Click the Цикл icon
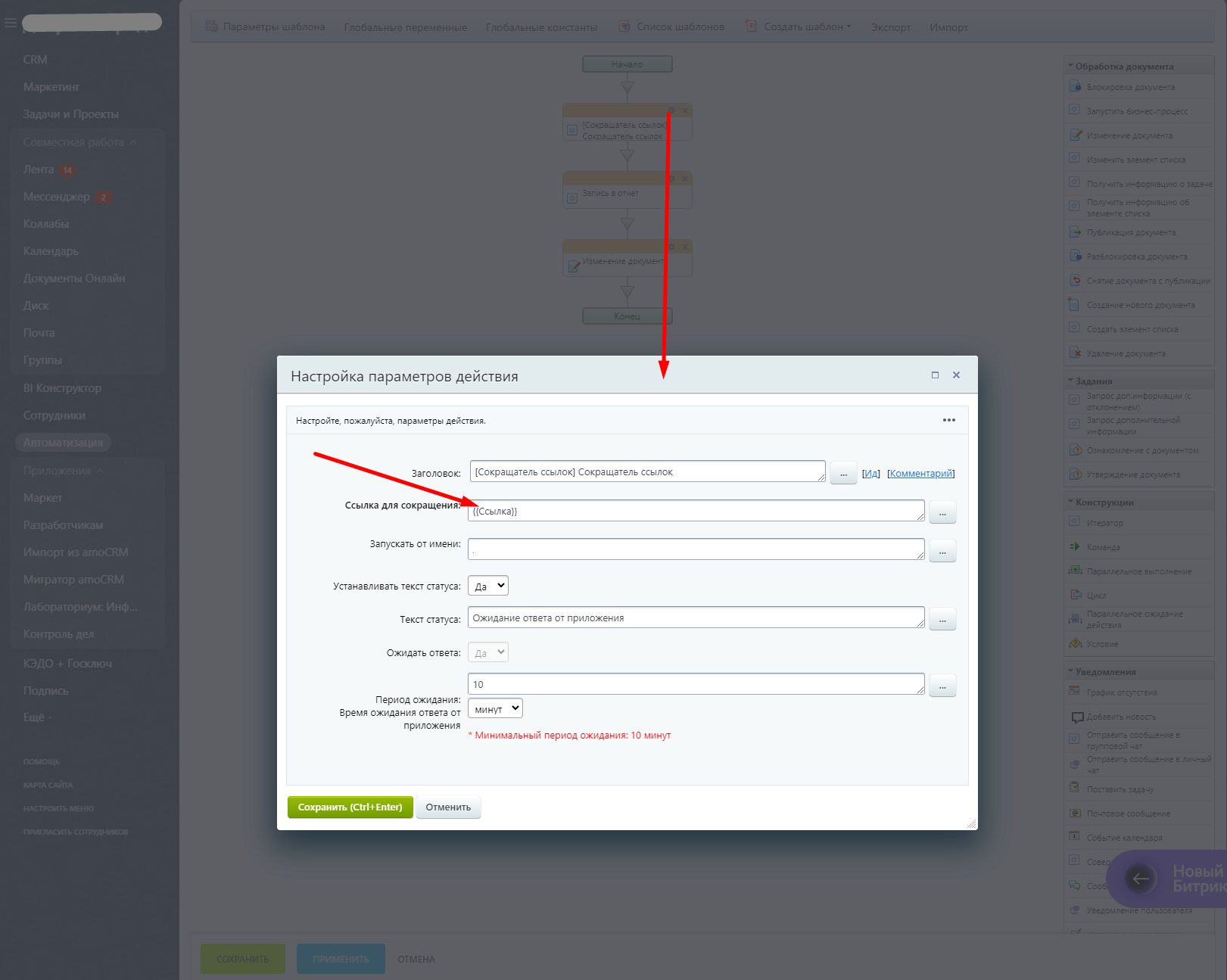The image size is (1227, 980). tap(1075, 595)
